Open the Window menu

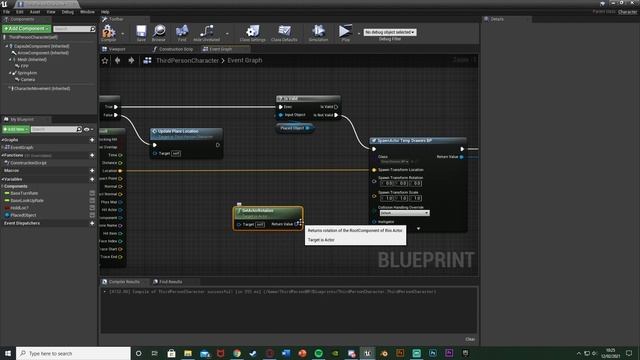point(87,12)
